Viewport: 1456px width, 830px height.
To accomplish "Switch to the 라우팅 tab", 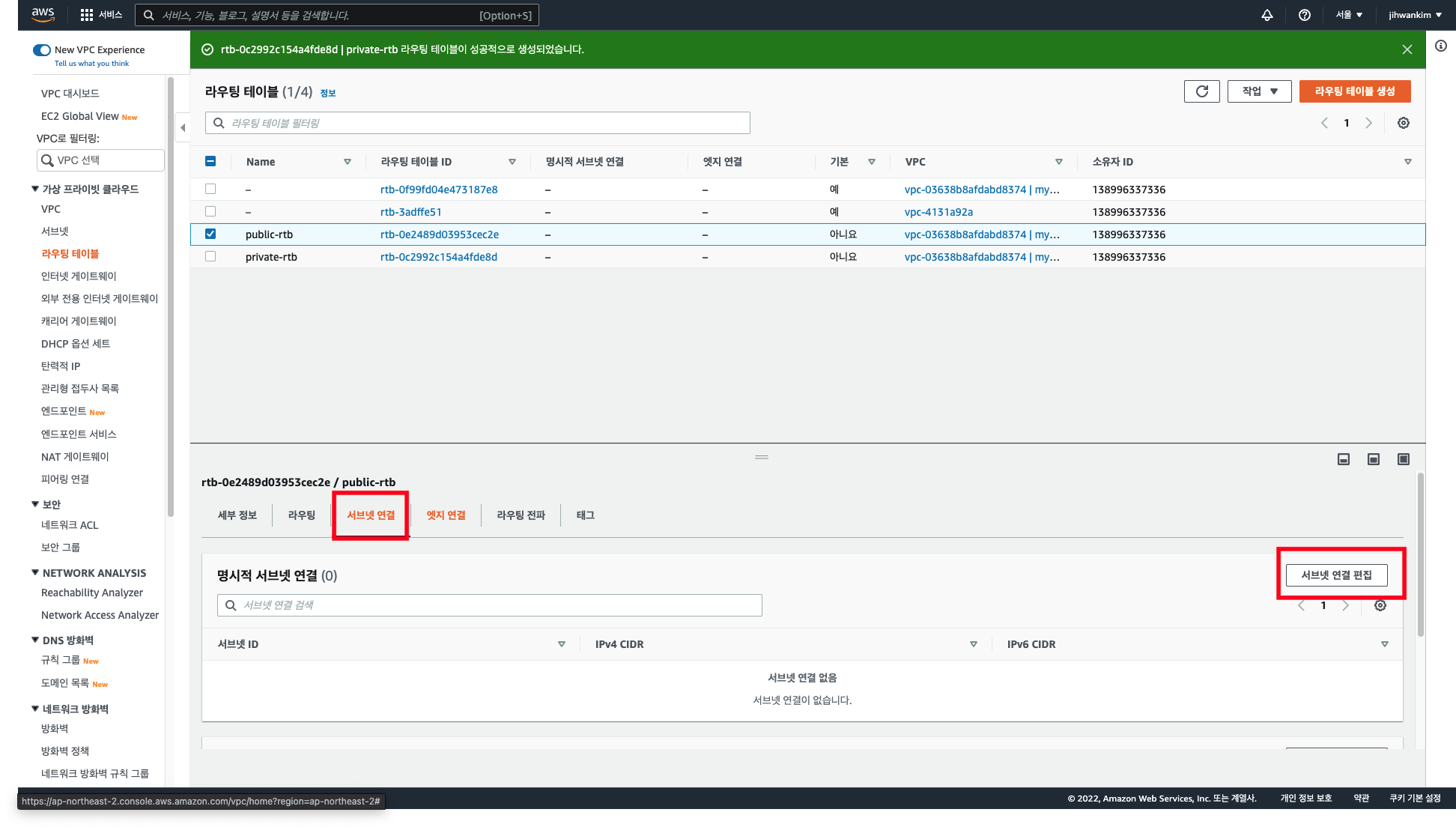I will (x=301, y=515).
